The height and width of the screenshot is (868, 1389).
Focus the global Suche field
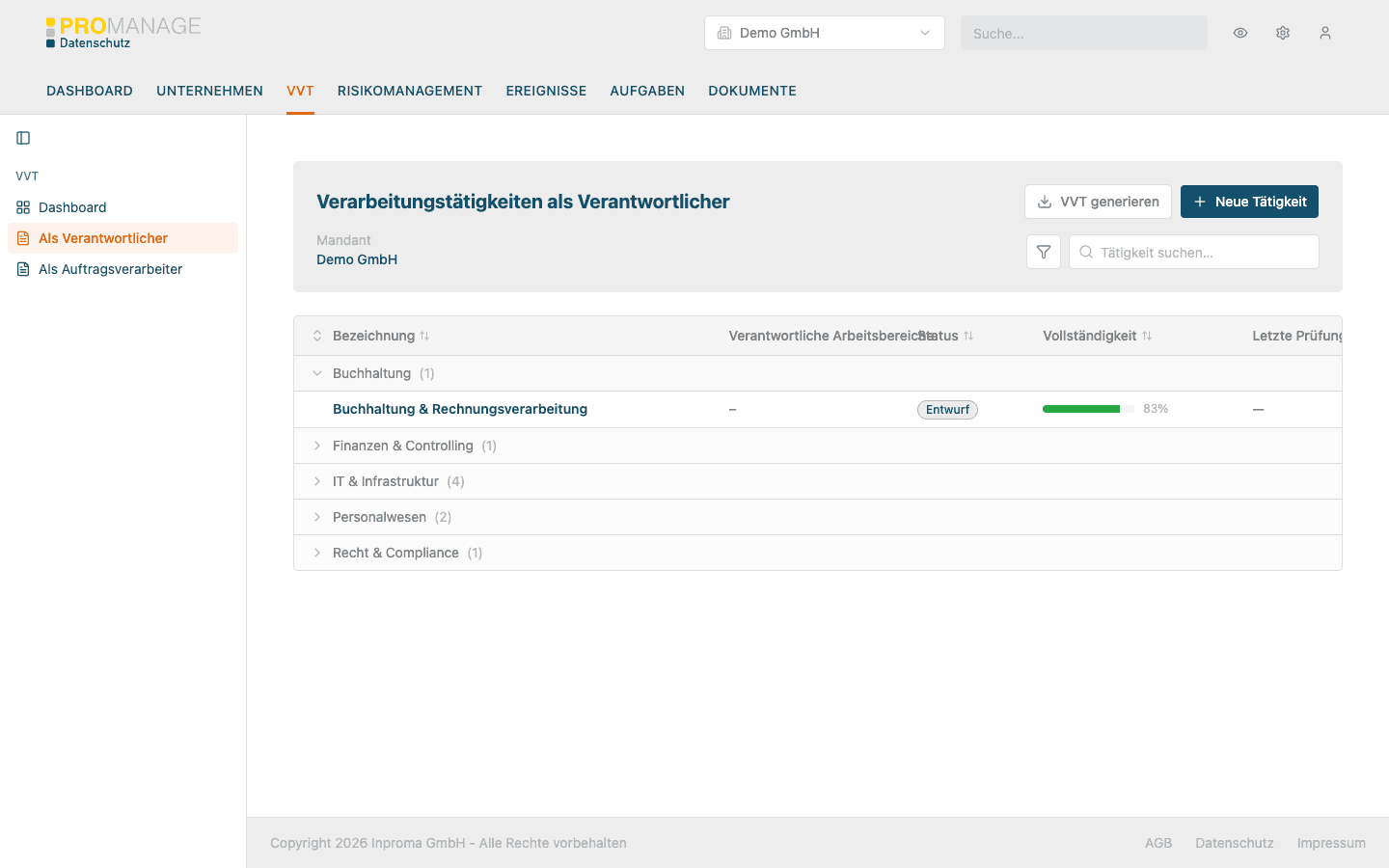[x=1084, y=33]
